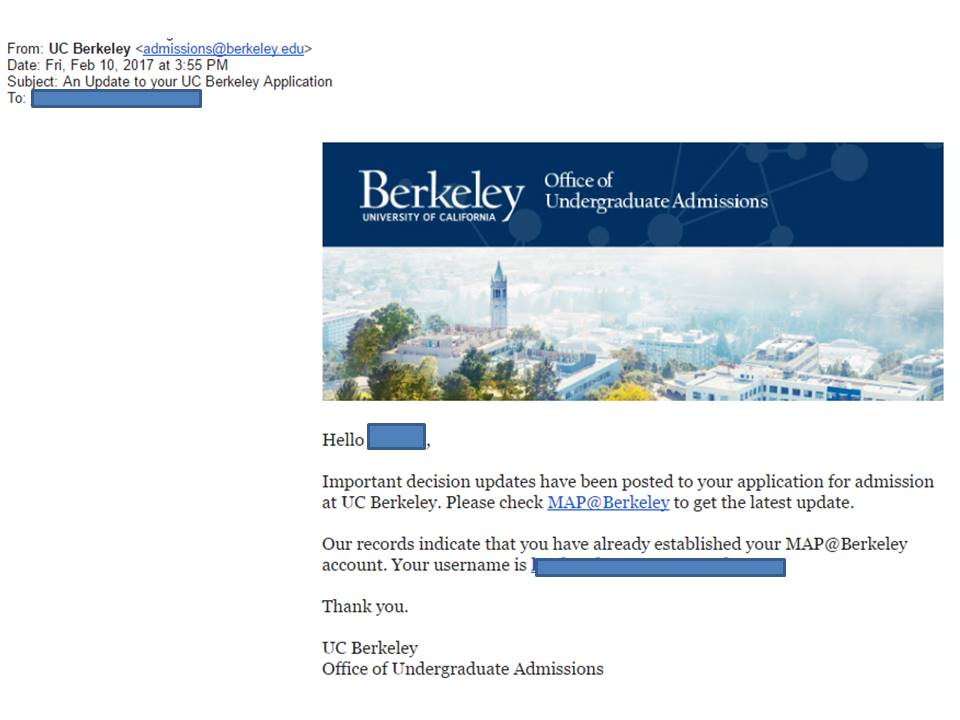The image size is (960, 720).
Task: Click the 'Our records indicate' paragraph
Action: point(614,545)
